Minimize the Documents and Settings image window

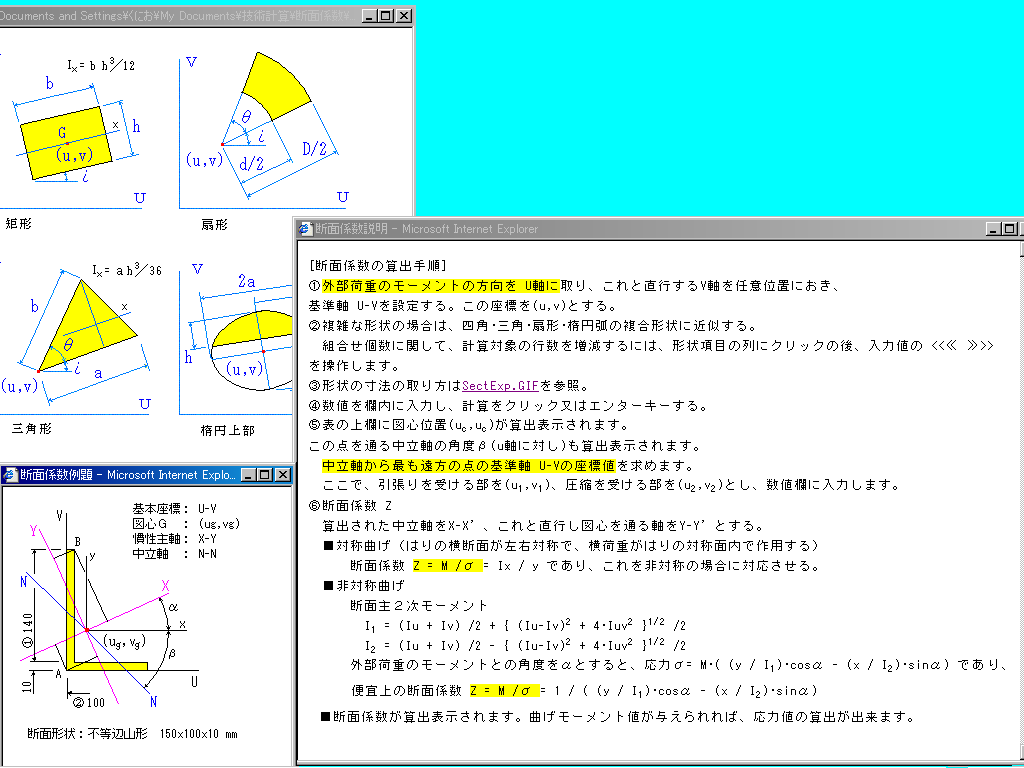(368, 16)
